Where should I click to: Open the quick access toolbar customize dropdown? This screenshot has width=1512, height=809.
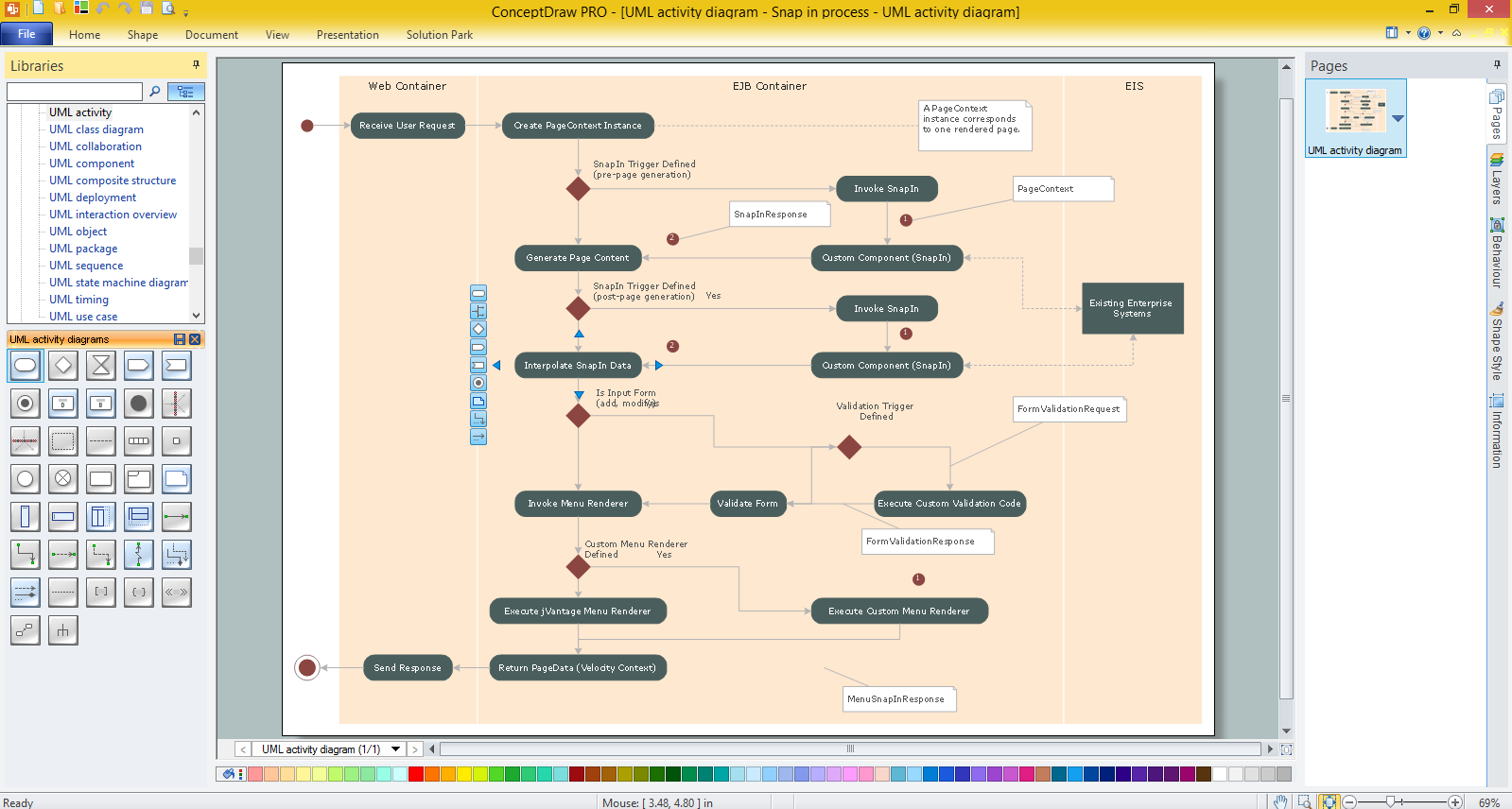click(186, 13)
